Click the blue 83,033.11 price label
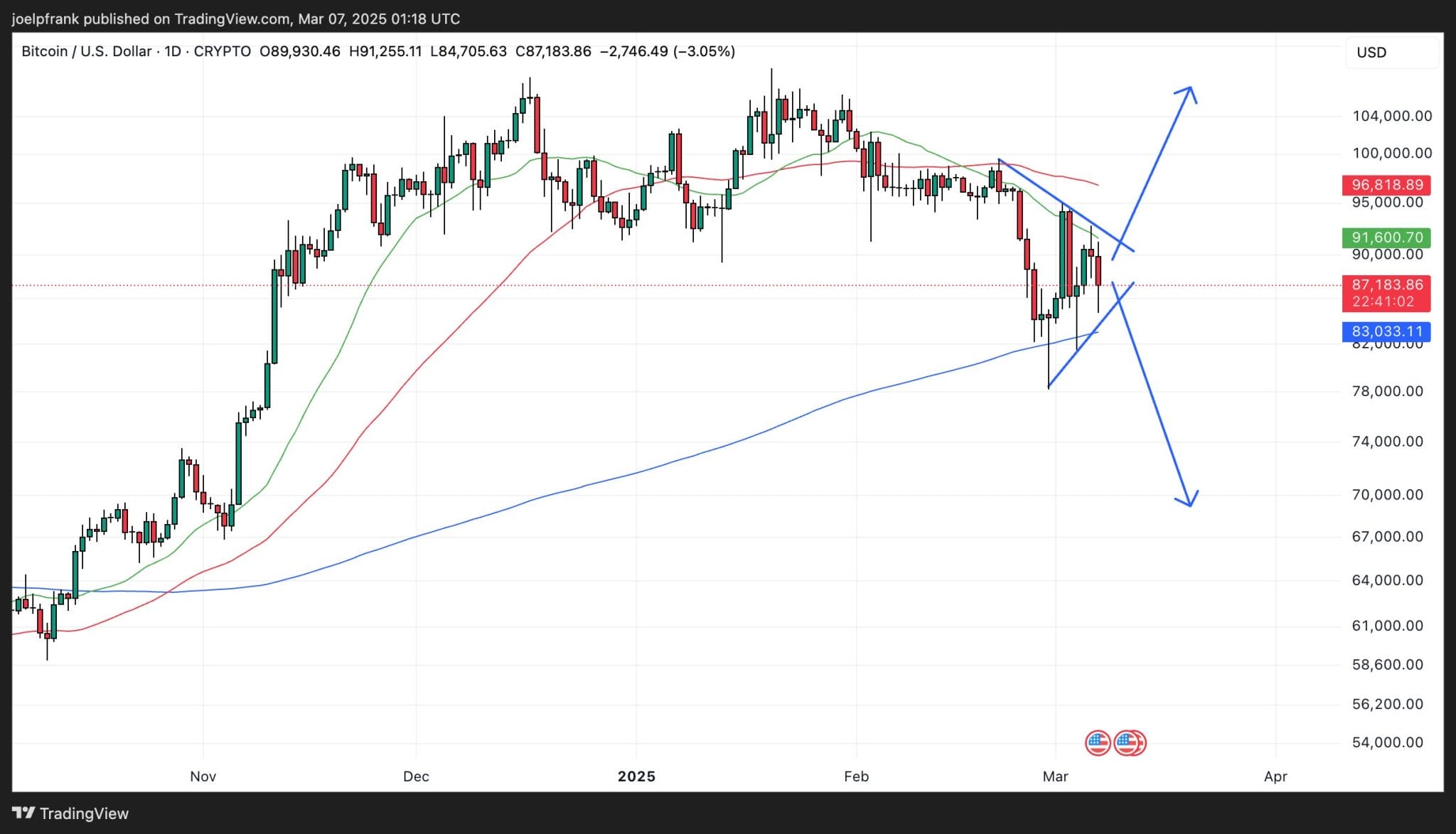 [1386, 331]
